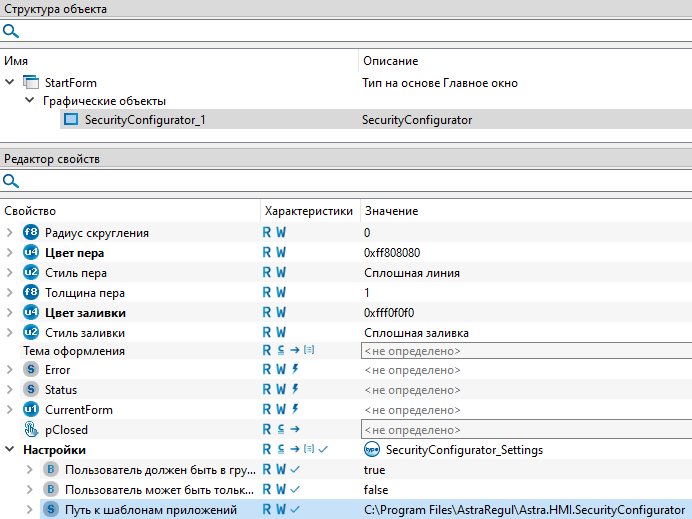Viewport: 692px width, 519px height.
Task: Click the pClosed hand pointer icon
Action: [x=30, y=430]
